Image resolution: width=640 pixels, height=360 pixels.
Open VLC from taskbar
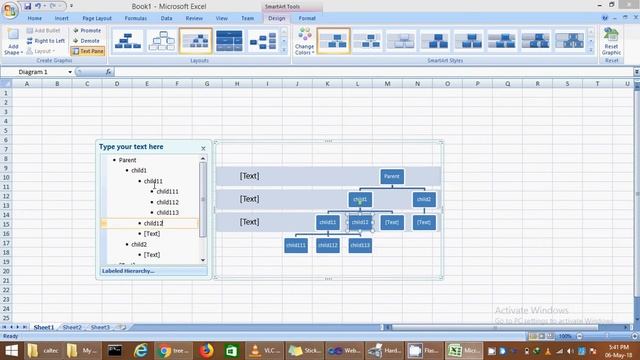(x=264, y=351)
